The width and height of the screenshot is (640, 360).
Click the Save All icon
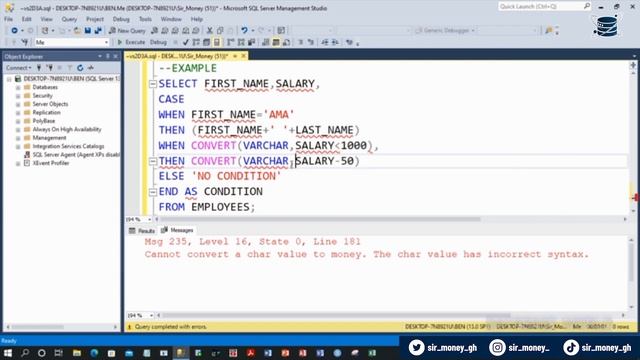[98, 31]
